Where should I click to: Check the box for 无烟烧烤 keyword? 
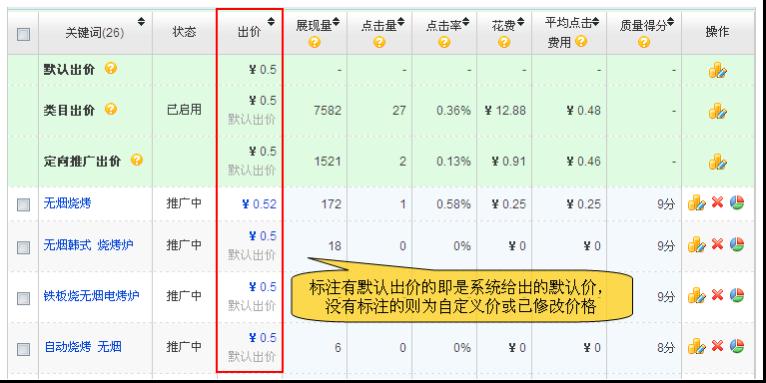(23, 205)
